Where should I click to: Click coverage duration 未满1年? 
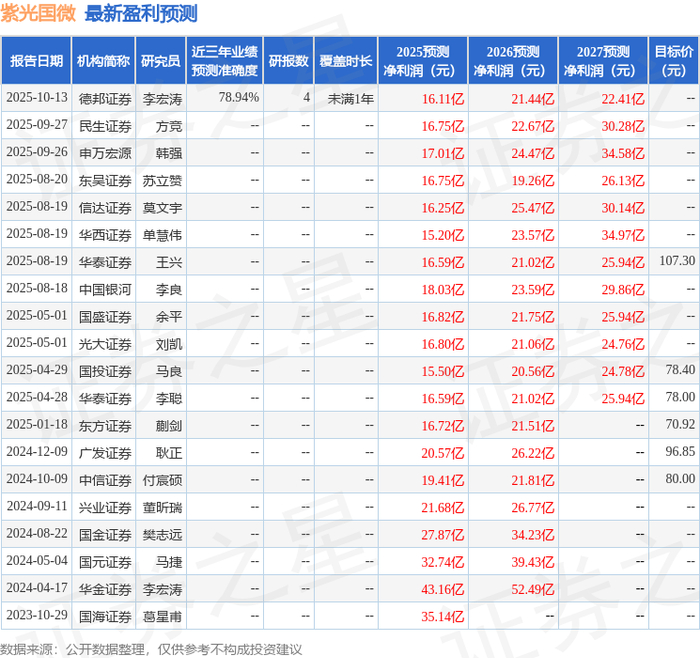350,99
